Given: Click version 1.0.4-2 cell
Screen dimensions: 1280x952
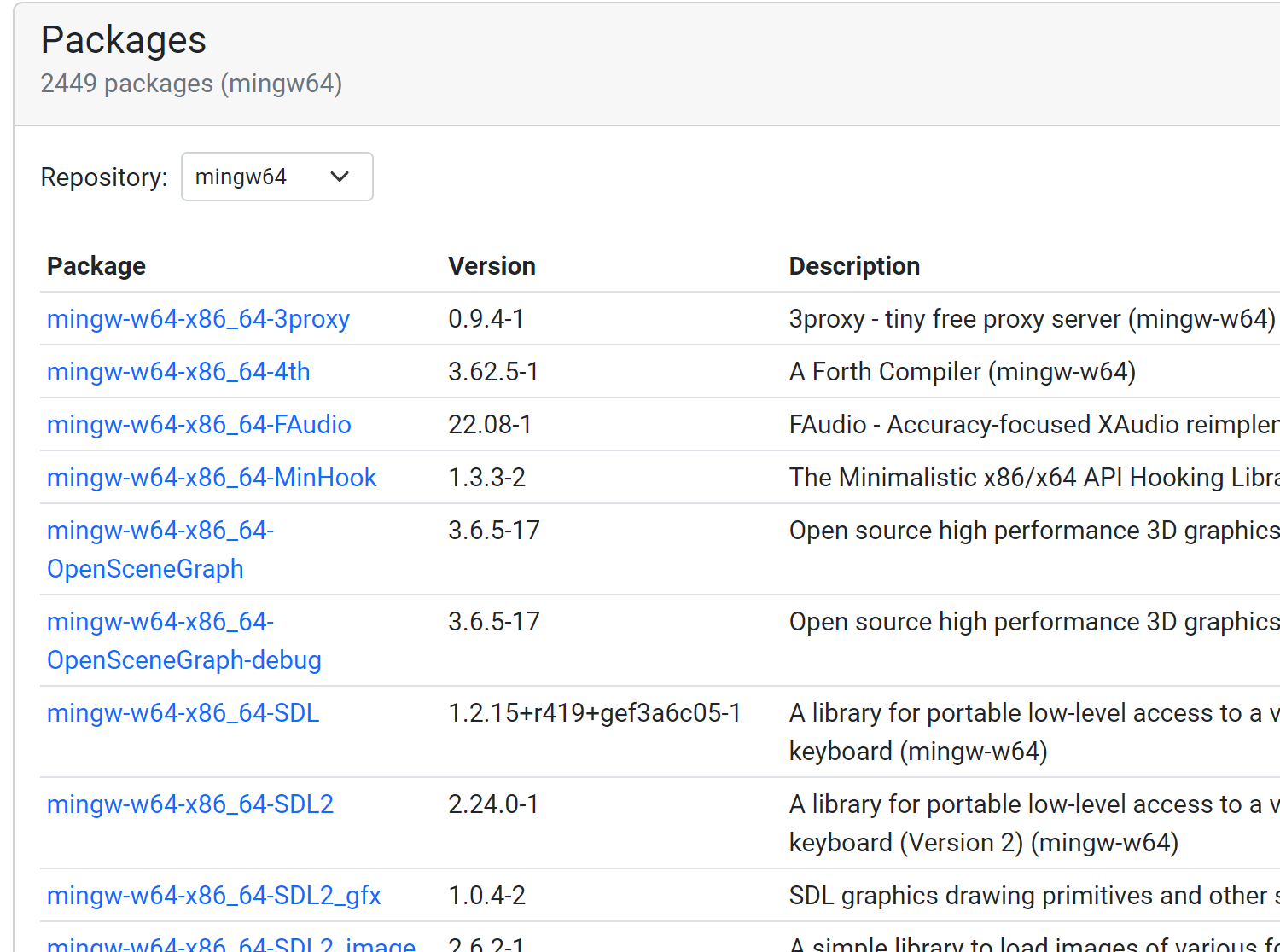Looking at the screenshot, I should pos(487,896).
